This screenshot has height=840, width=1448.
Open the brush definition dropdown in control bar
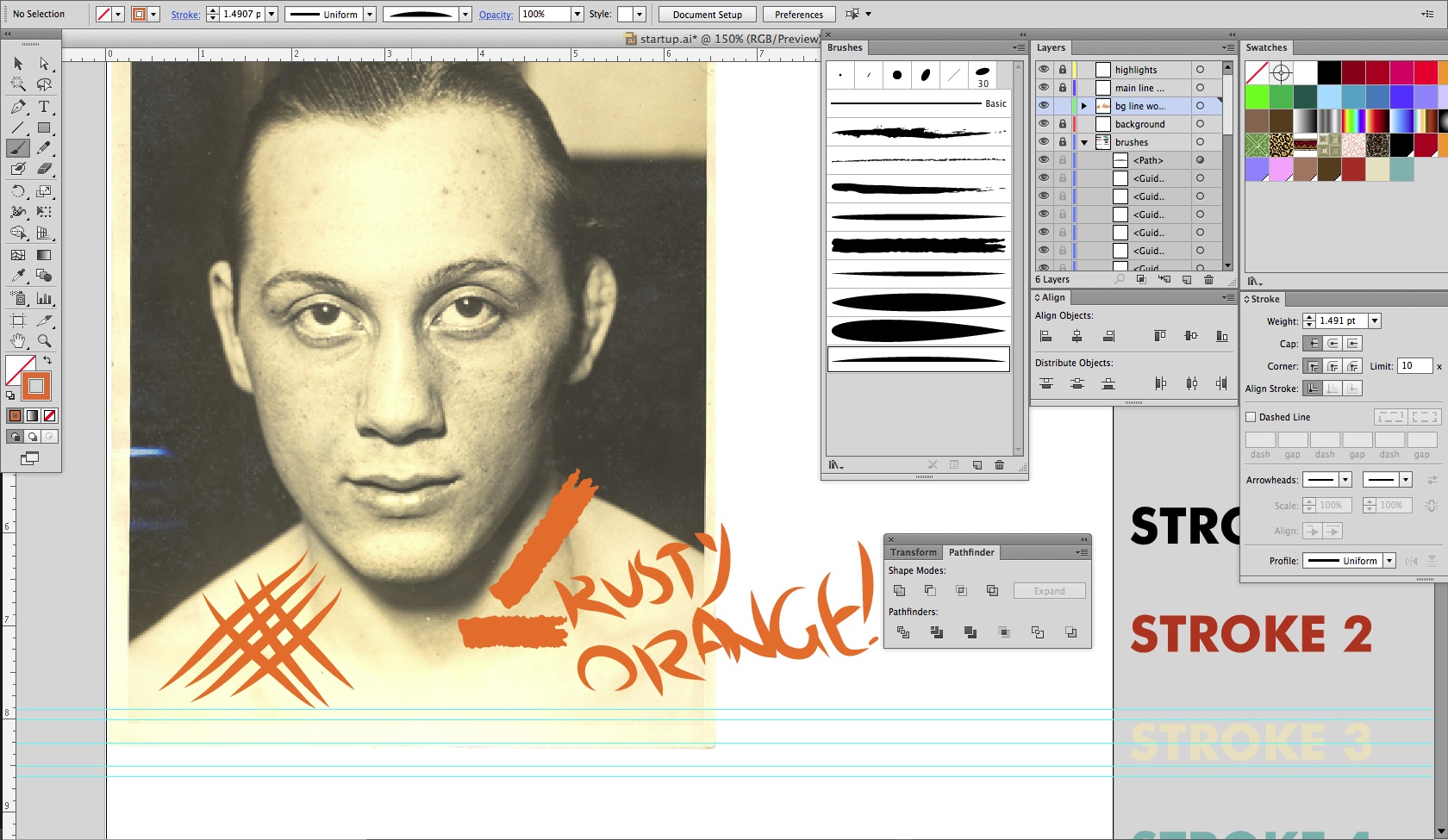465,15
